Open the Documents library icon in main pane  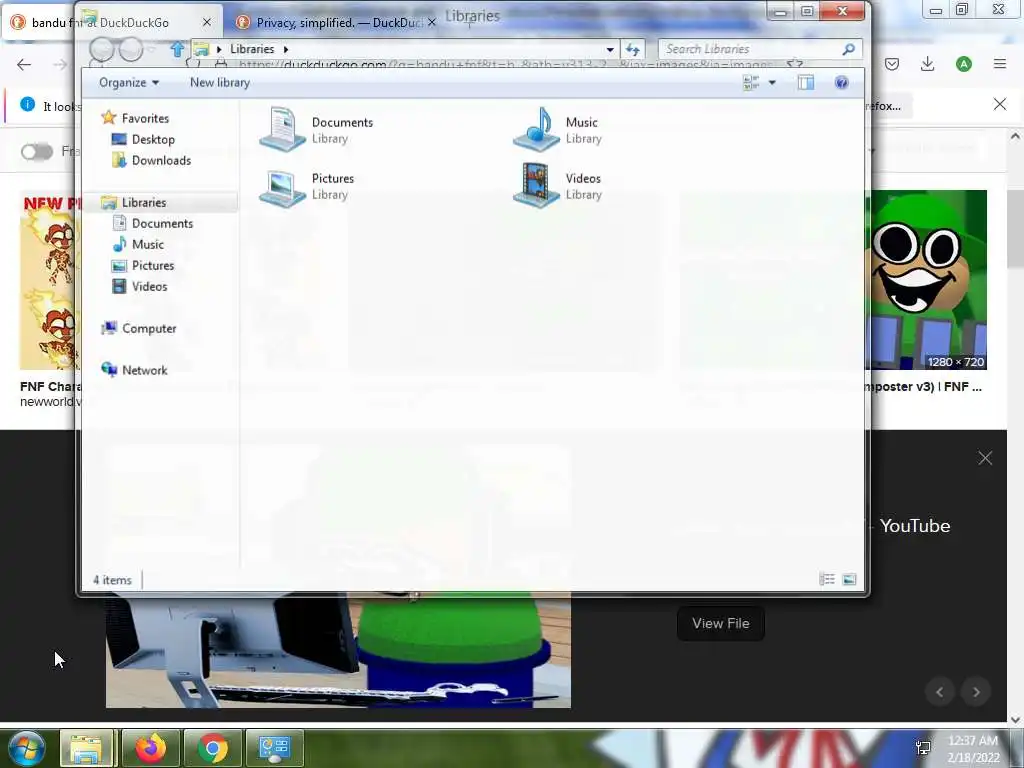(x=282, y=129)
